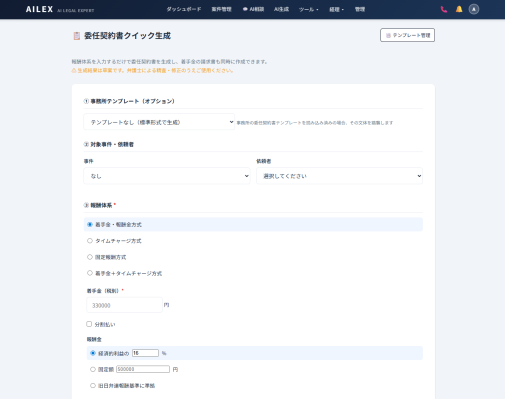Select the 経済的利益の percent radio
The width and height of the screenshot is (505, 399).
(x=93, y=353)
